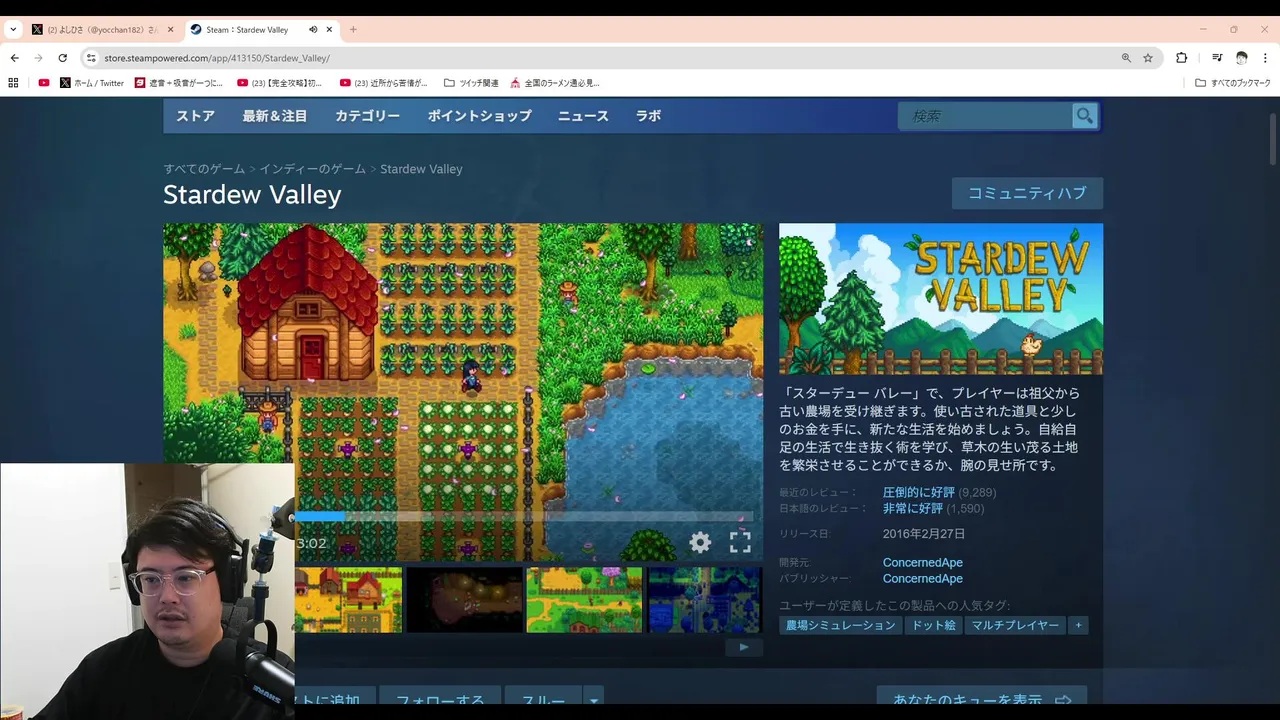View site information icon in address bar
Screen dimensions: 1280x720
pos(92,58)
